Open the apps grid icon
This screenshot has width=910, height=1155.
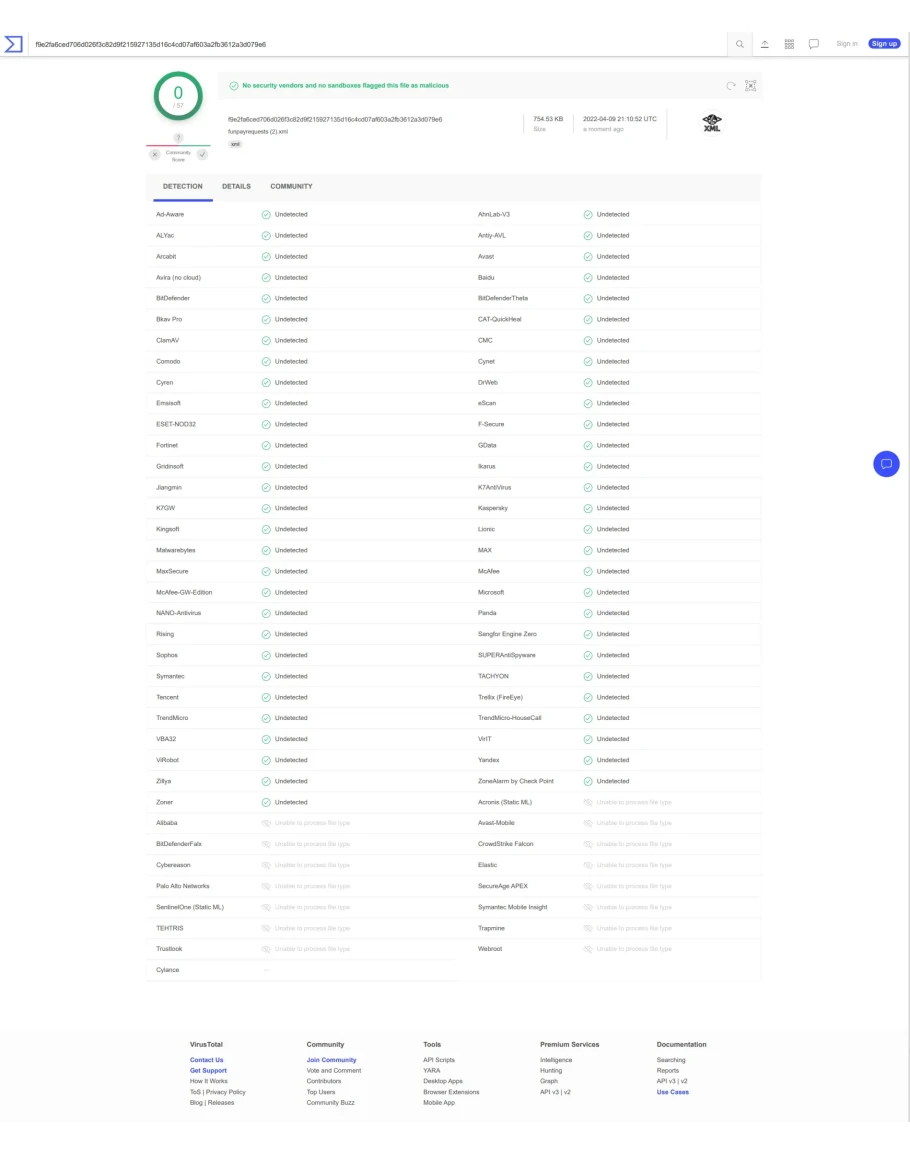point(789,44)
